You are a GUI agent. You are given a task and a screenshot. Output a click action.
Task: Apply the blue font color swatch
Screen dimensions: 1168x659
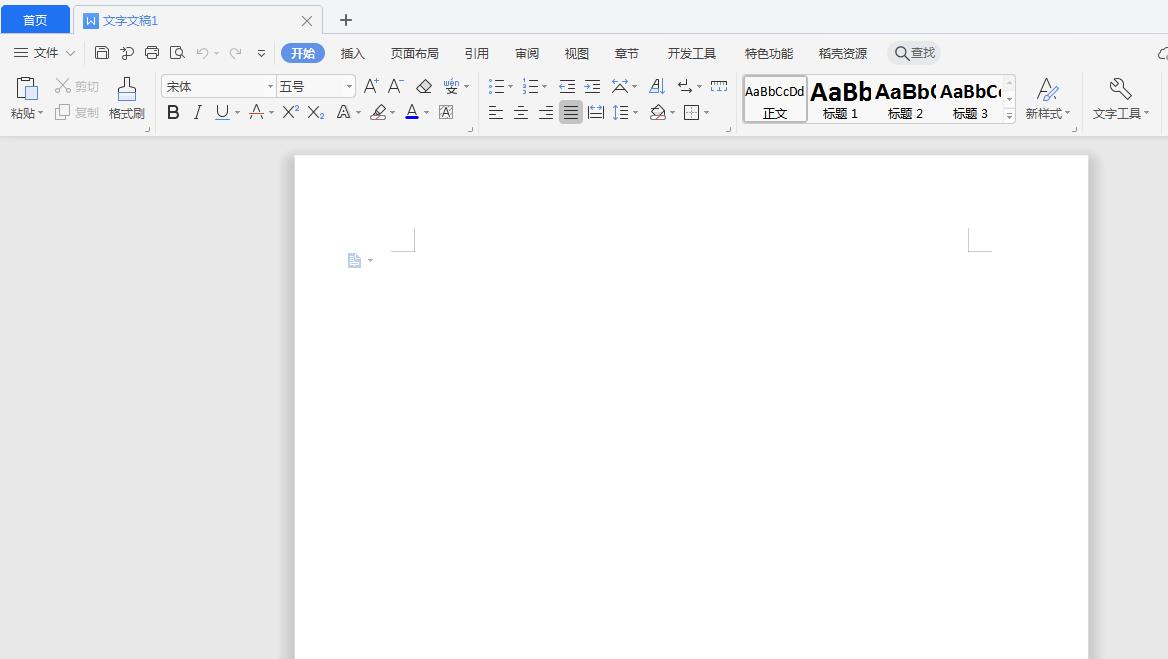click(412, 113)
